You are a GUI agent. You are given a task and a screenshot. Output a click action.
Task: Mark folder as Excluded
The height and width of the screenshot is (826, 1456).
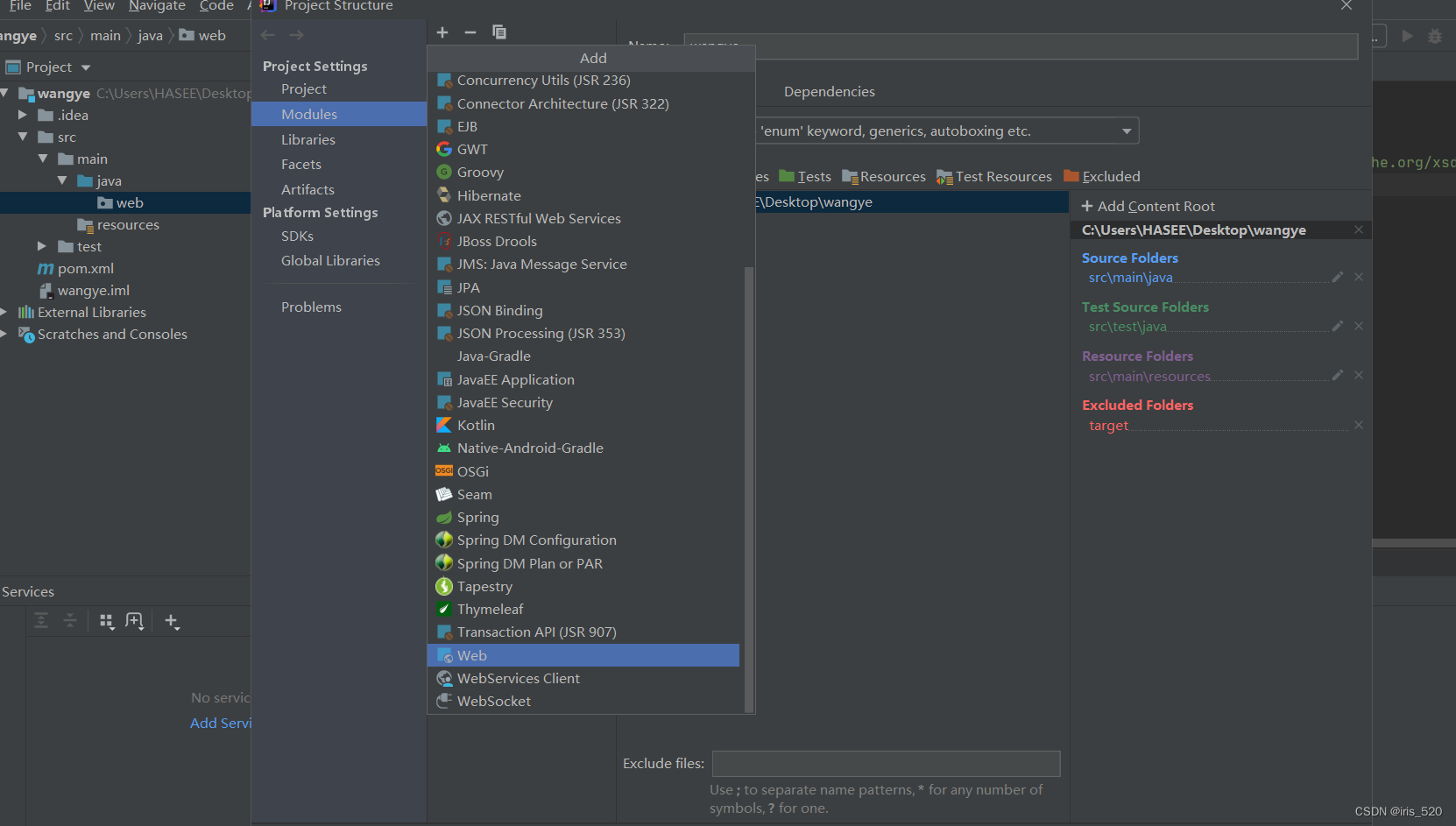coord(1102,177)
